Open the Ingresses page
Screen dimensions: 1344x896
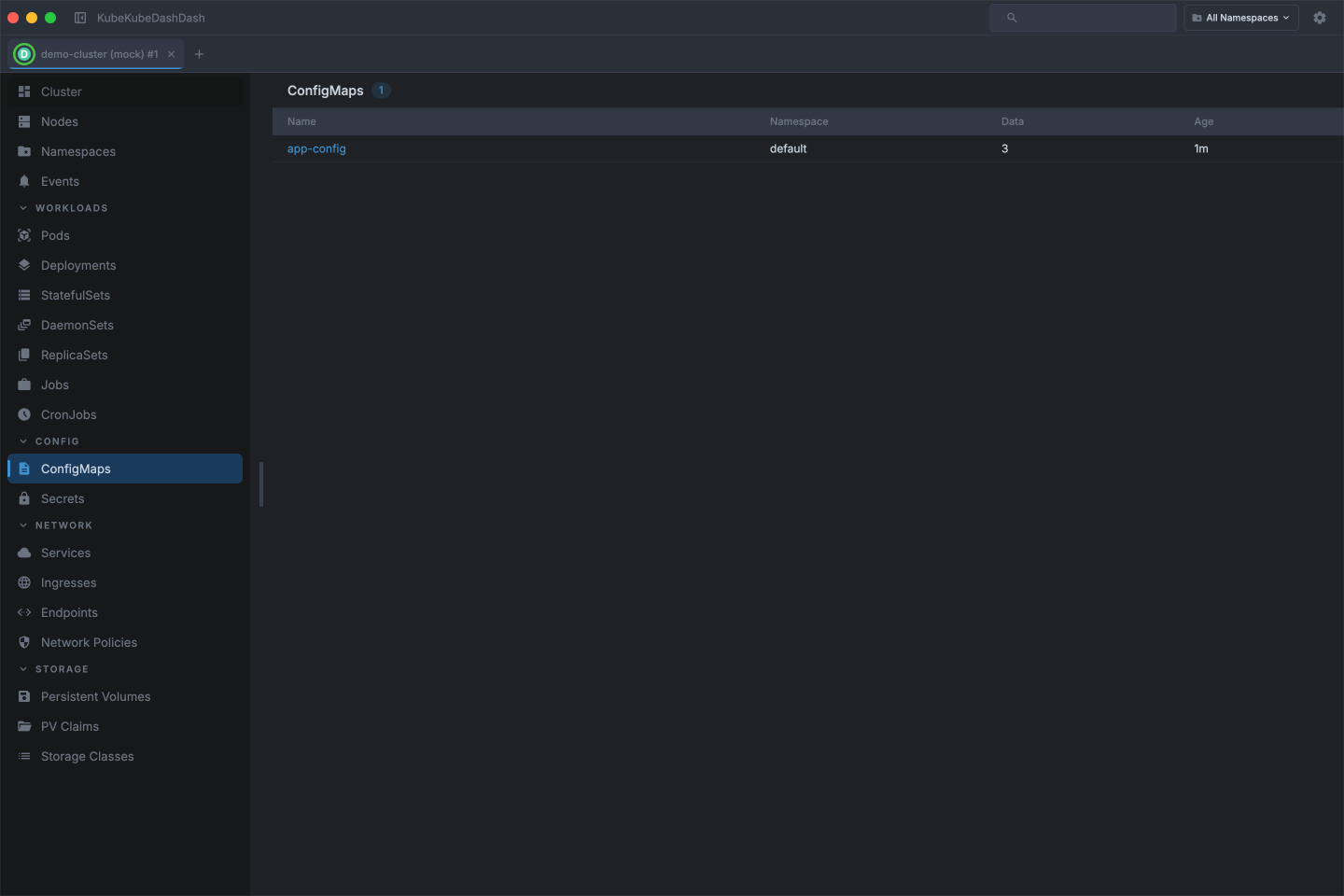tap(125, 582)
